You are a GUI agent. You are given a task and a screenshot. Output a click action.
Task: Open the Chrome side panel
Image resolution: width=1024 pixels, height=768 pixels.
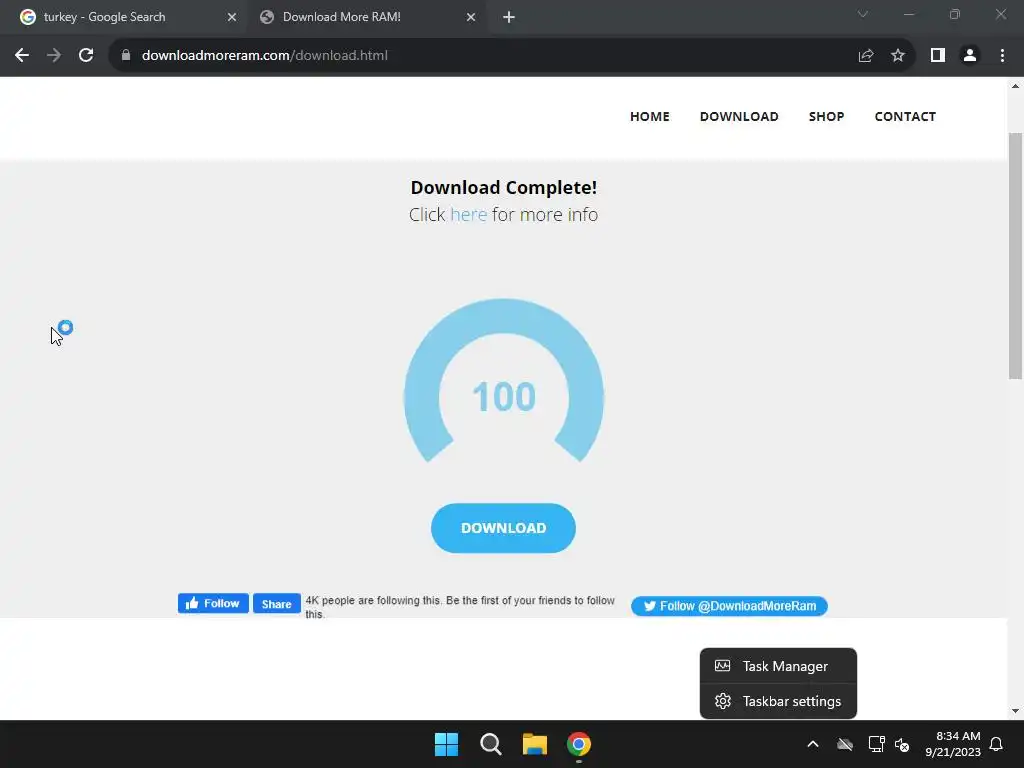(938, 56)
